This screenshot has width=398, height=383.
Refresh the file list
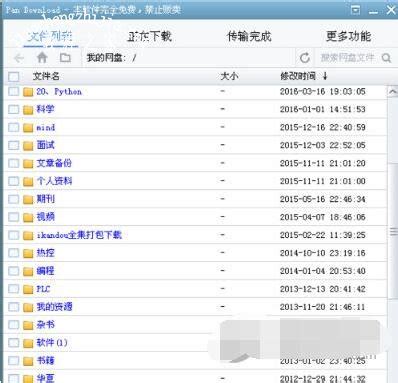point(305,58)
